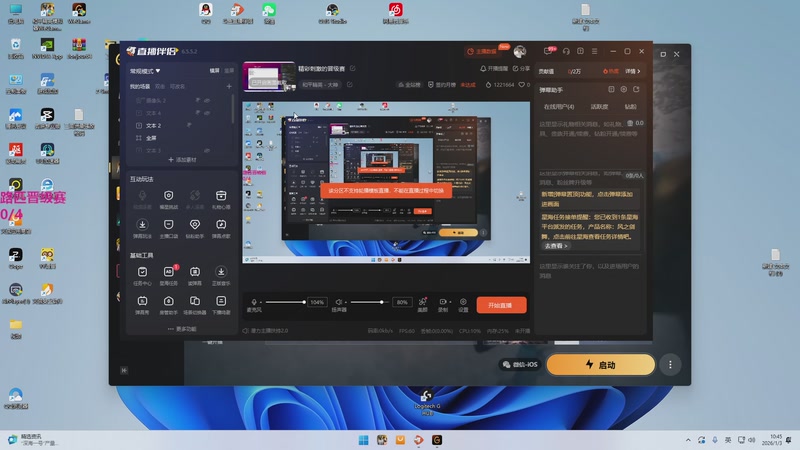Click the 分享 share button

tap(521, 68)
